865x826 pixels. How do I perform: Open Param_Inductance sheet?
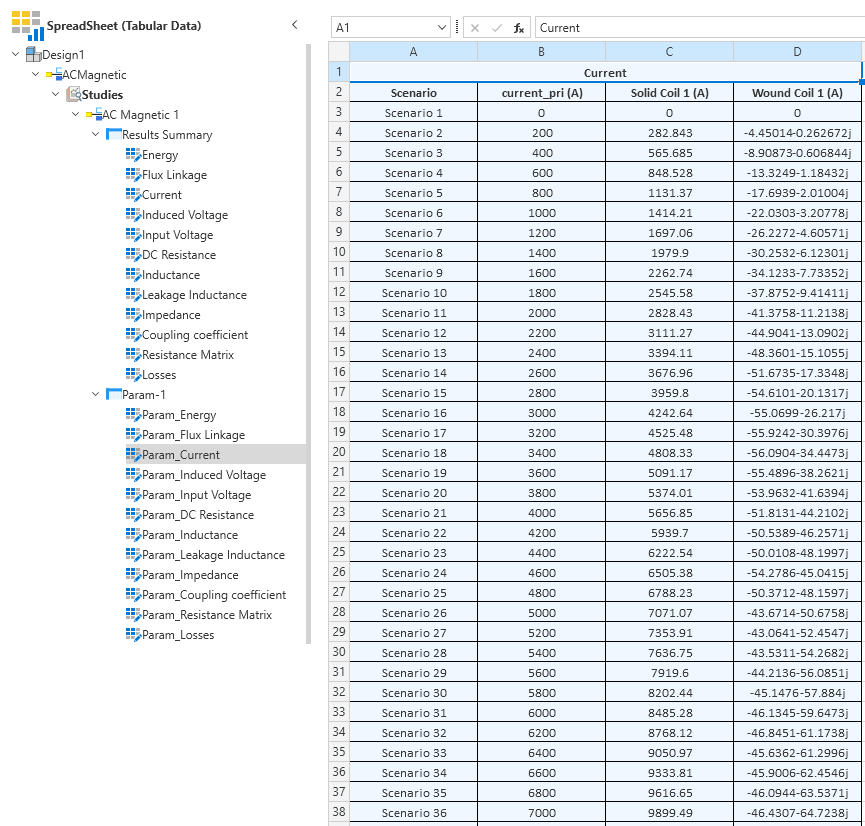pyautogui.click(x=190, y=535)
